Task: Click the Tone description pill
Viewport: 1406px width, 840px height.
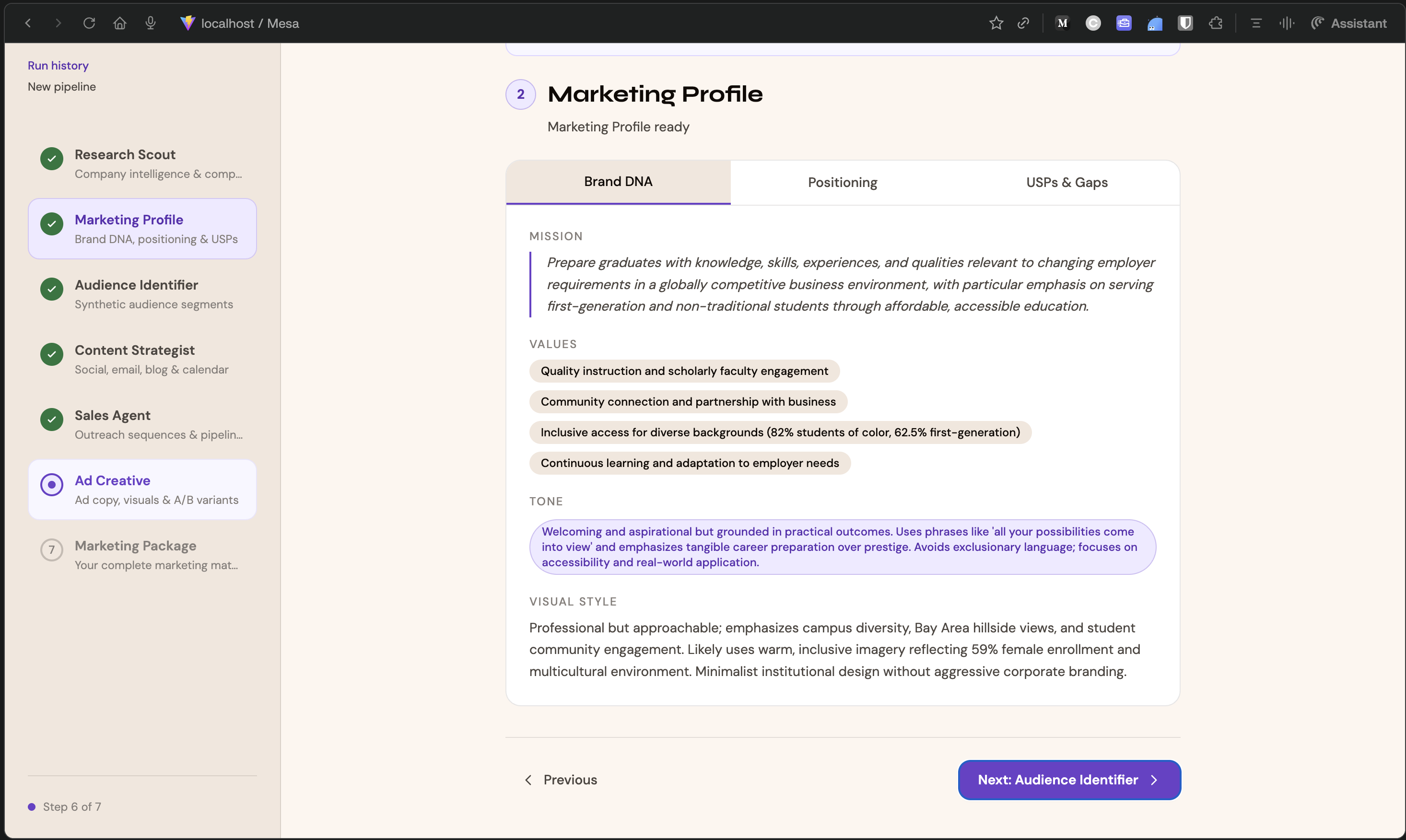Action: point(842,547)
